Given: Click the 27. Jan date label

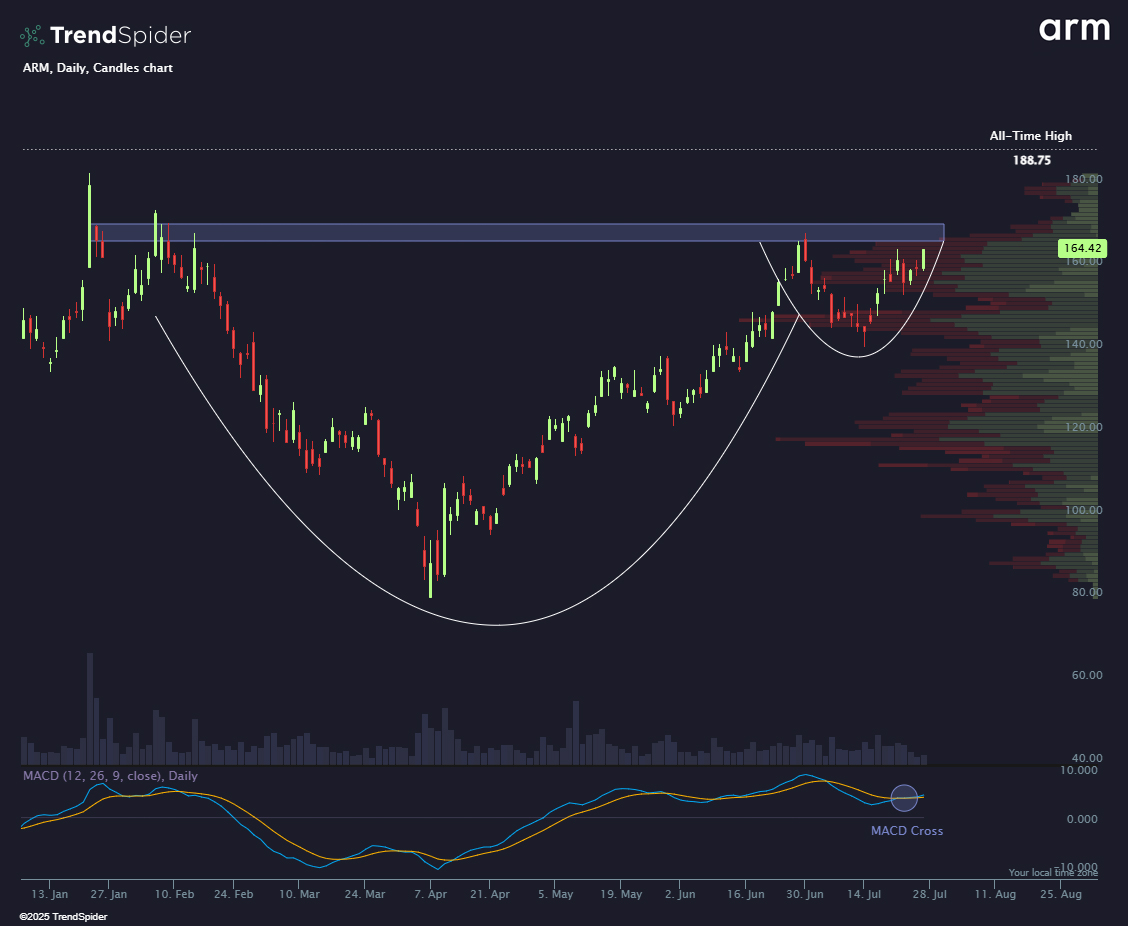Looking at the screenshot, I should tap(109, 894).
